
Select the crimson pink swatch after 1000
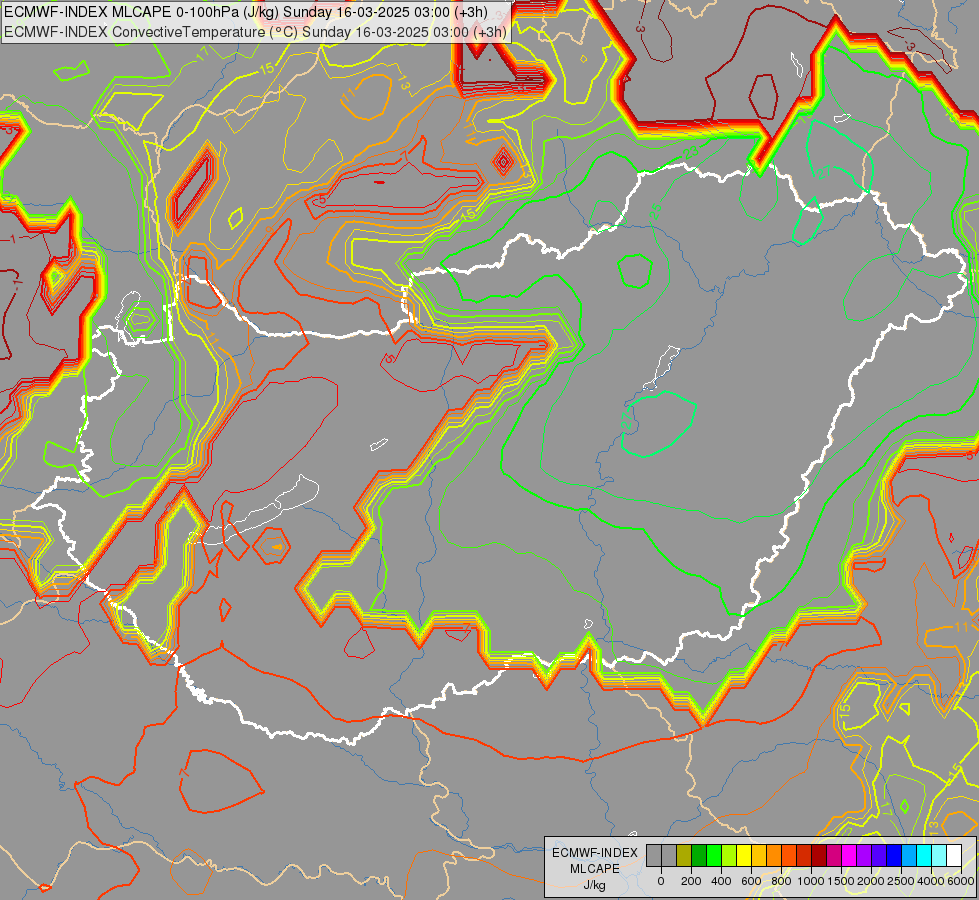pyautogui.click(x=835, y=855)
